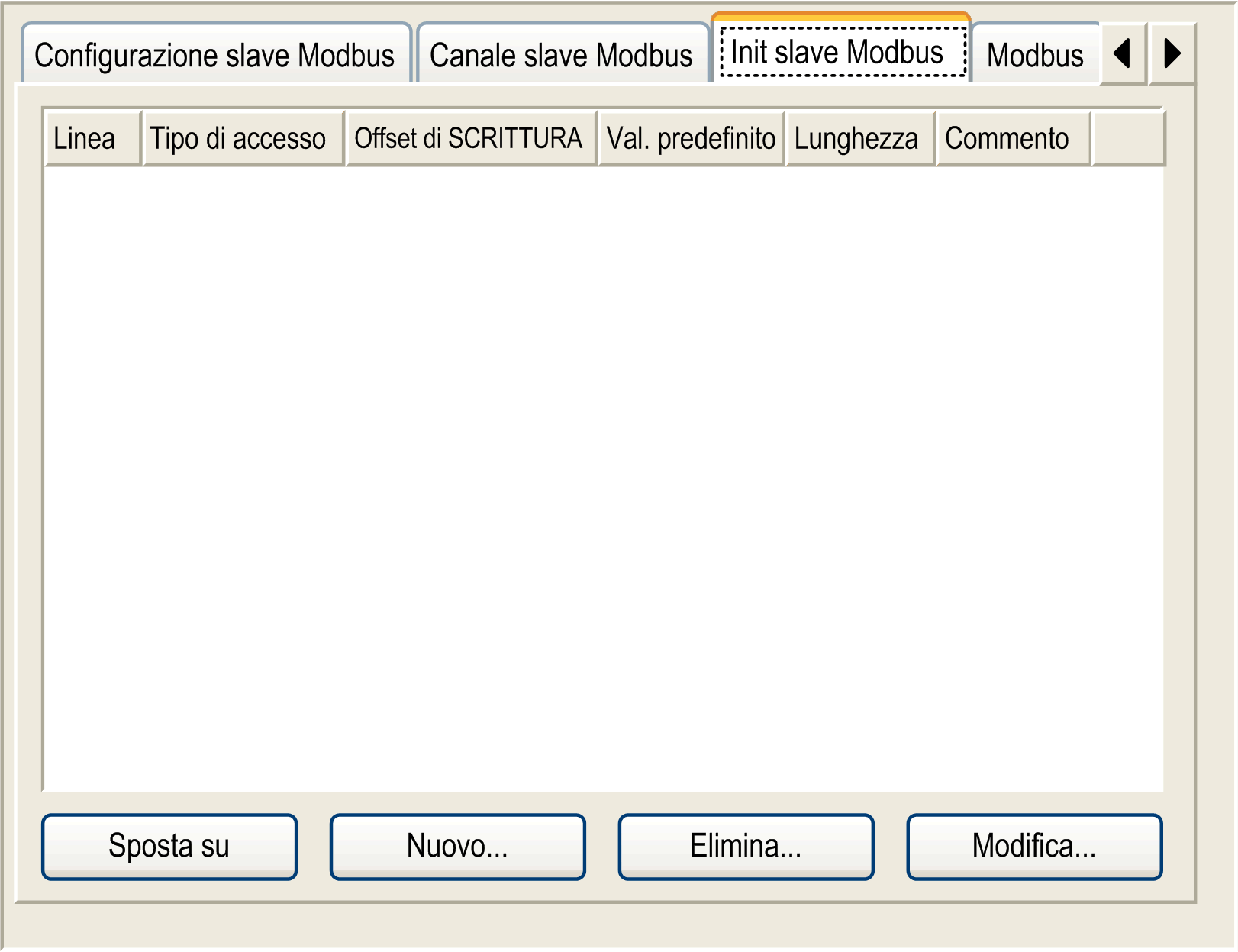This screenshot has height=952, width=1238.
Task: Remove an entry with the Elimina... button
Action: coord(746,847)
